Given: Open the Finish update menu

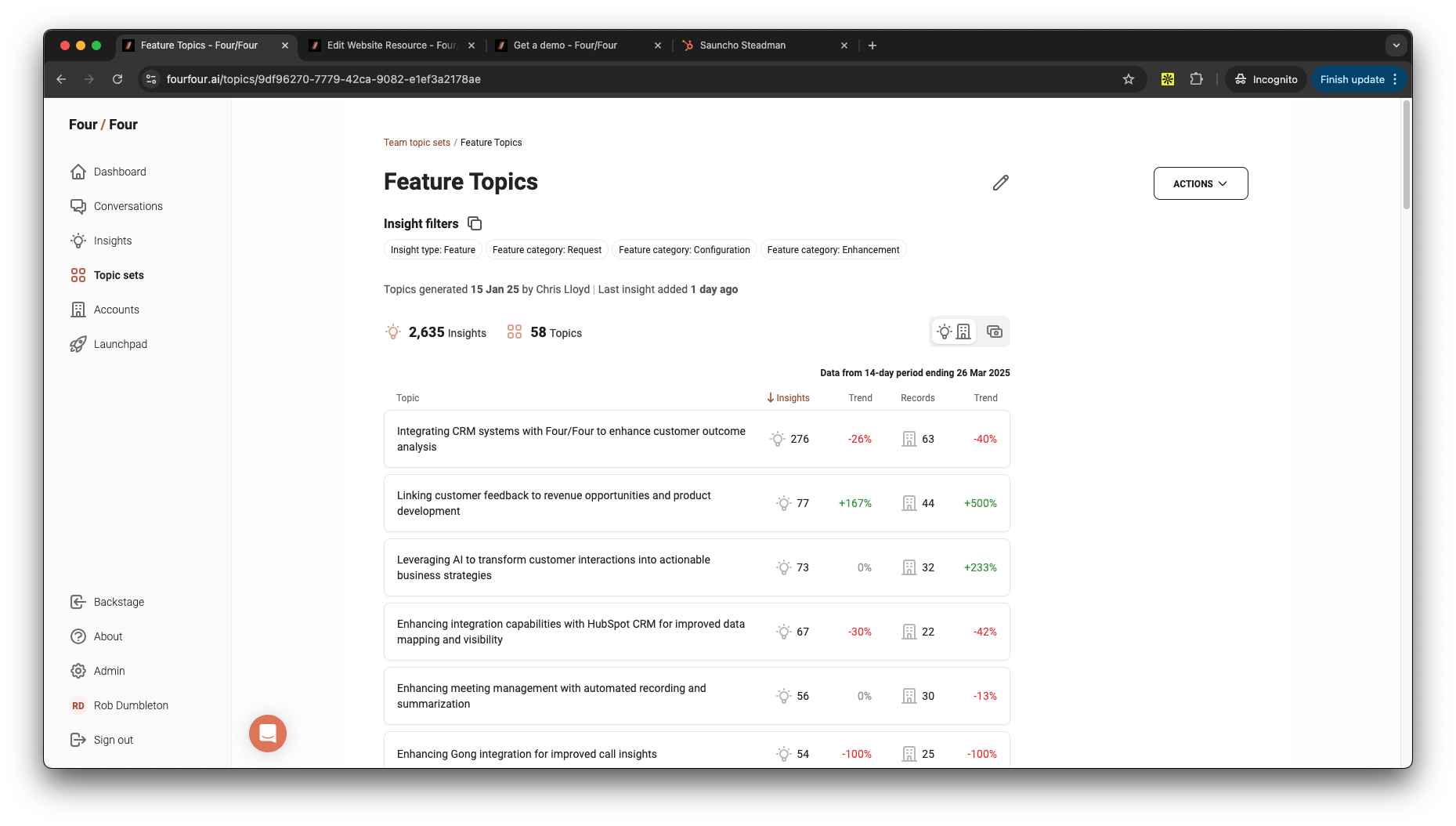Looking at the screenshot, I should coord(1358,79).
